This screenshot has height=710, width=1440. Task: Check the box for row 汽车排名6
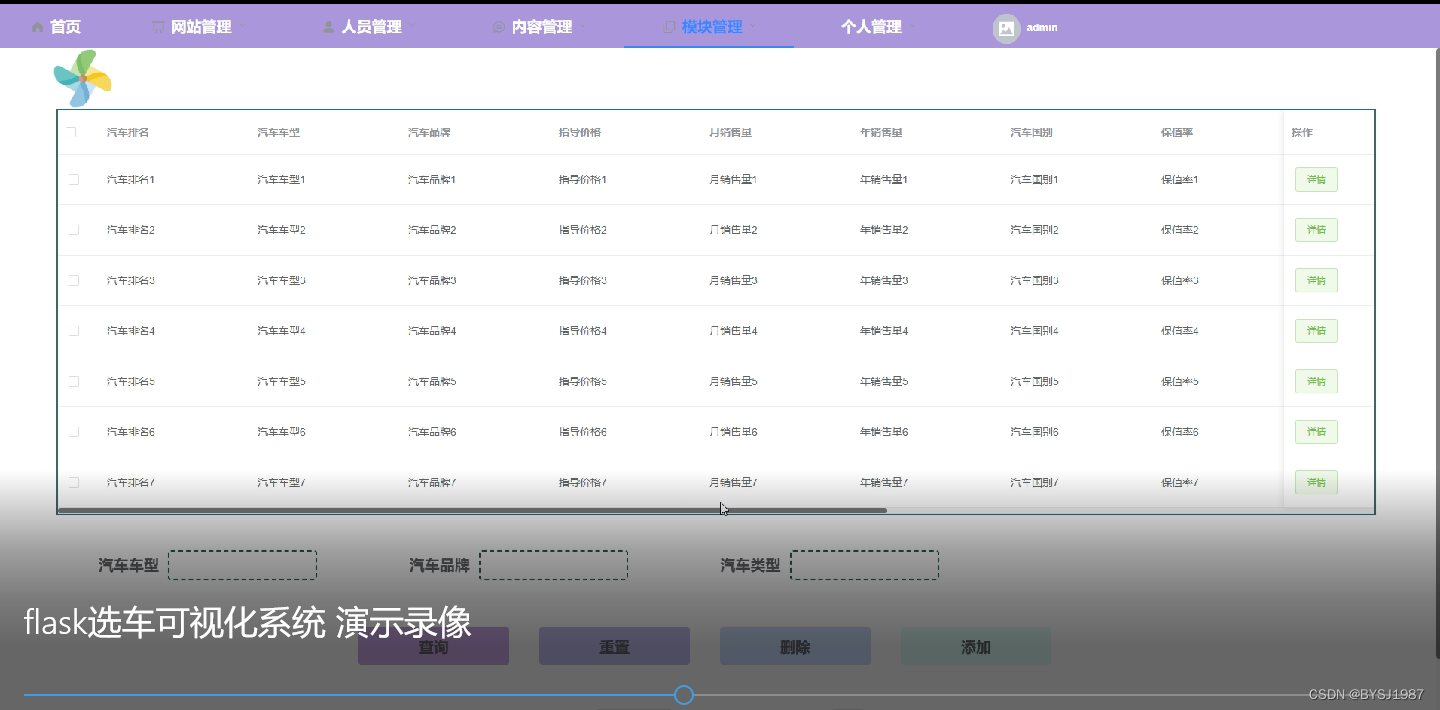pos(74,432)
